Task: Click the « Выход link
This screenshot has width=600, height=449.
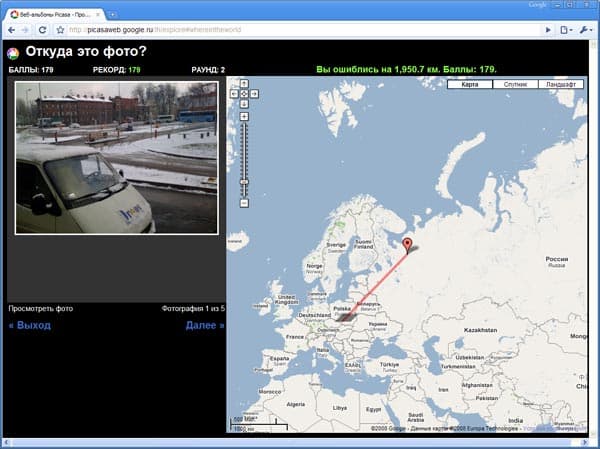Action: pyautogui.click(x=30, y=325)
